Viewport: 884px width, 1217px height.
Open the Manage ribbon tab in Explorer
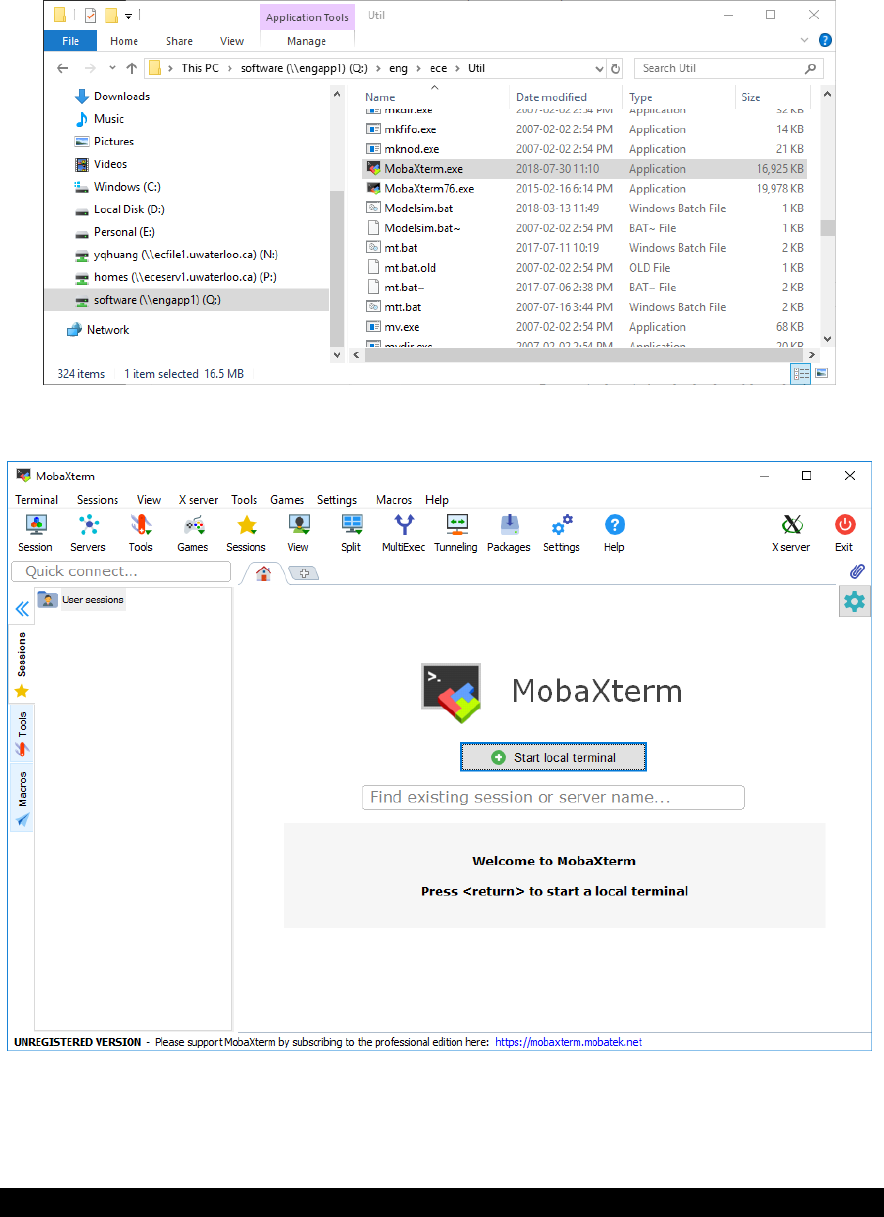pyautogui.click(x=306, y=41)
